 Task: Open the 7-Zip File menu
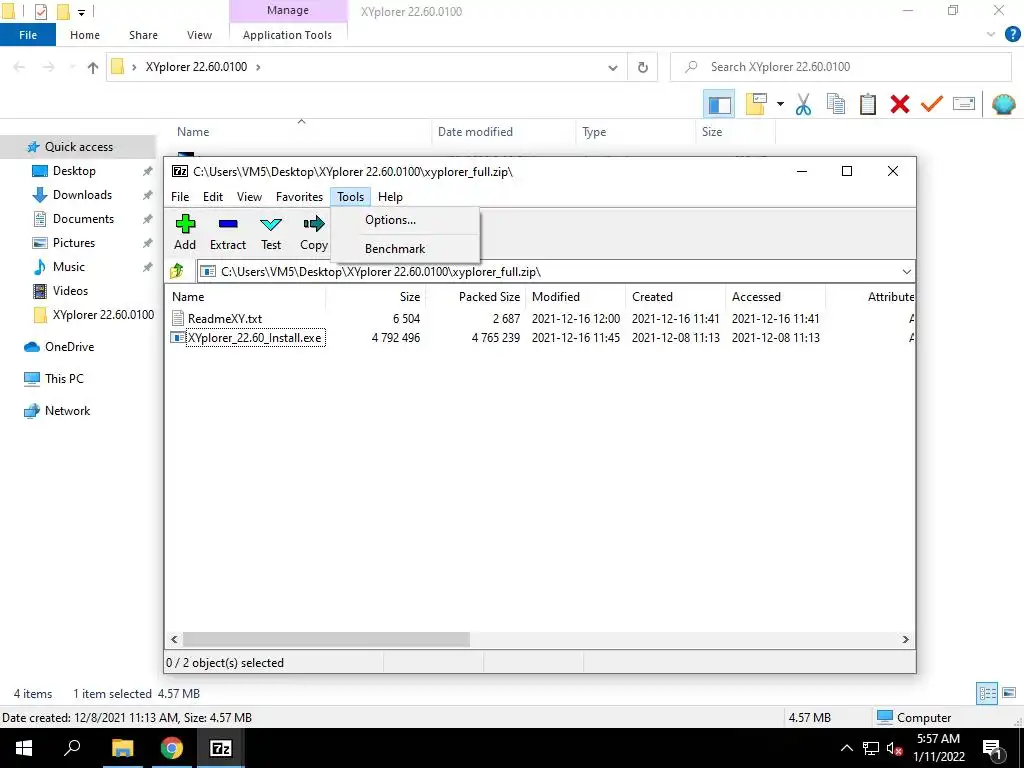point(180,197)
